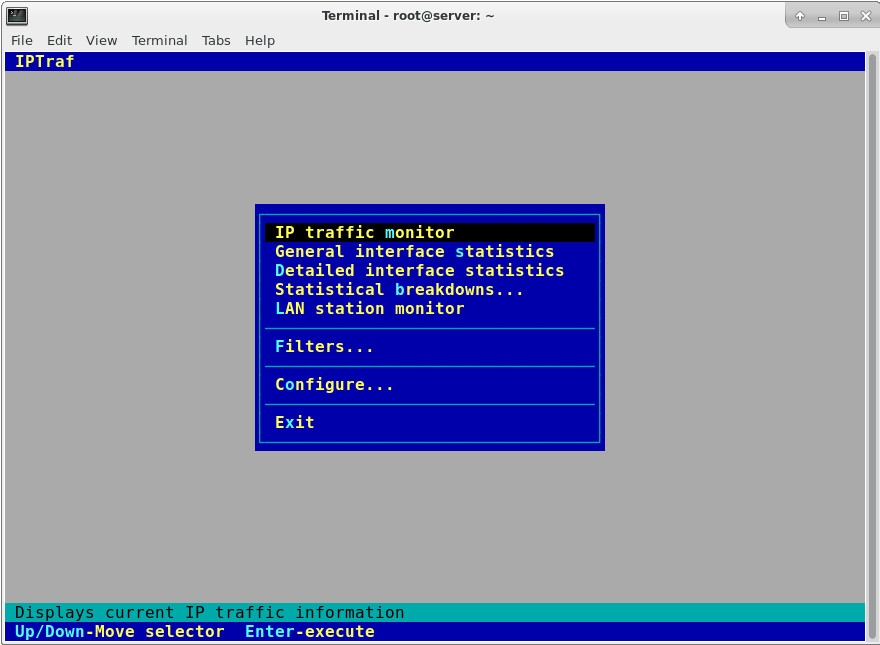Open the Configure... menu item
Viewport: 880px width, 645px height.
click(x=430, y=385)
